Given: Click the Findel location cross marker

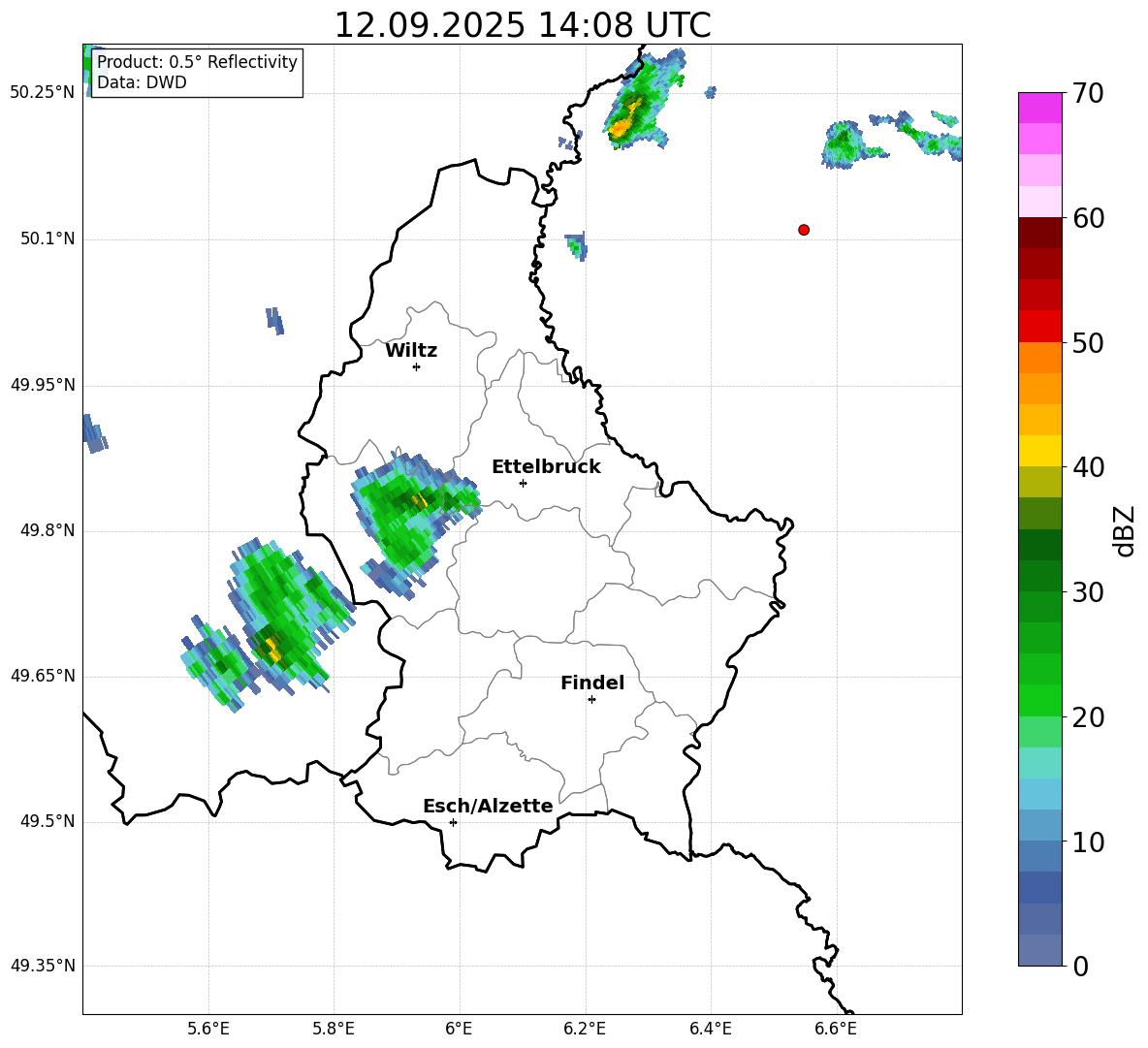Looking at the screenshot, I should (x=591, y=700).
